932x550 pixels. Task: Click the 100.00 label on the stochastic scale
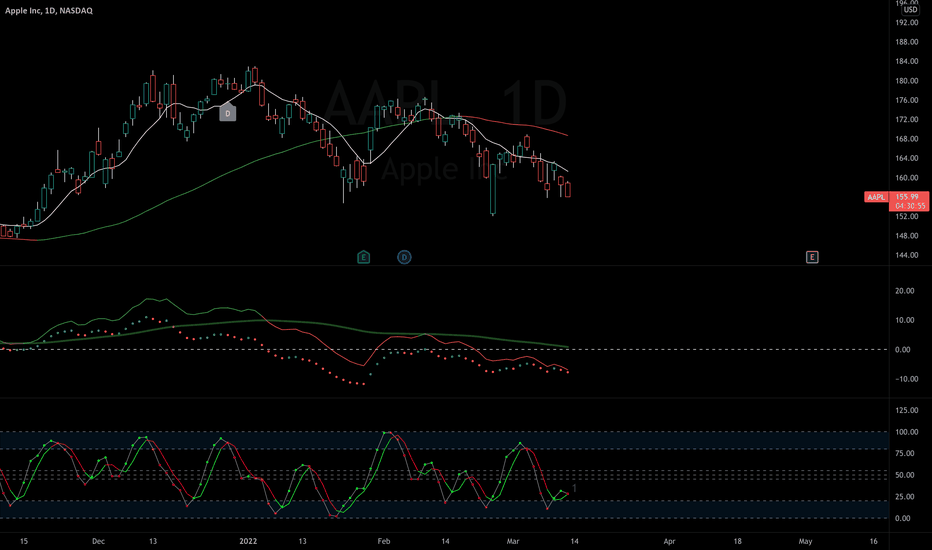click(906, 432)
